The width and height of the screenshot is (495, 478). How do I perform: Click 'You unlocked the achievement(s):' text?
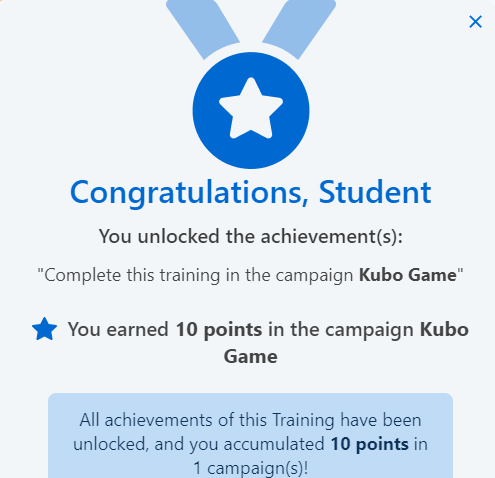pos(251,237)
